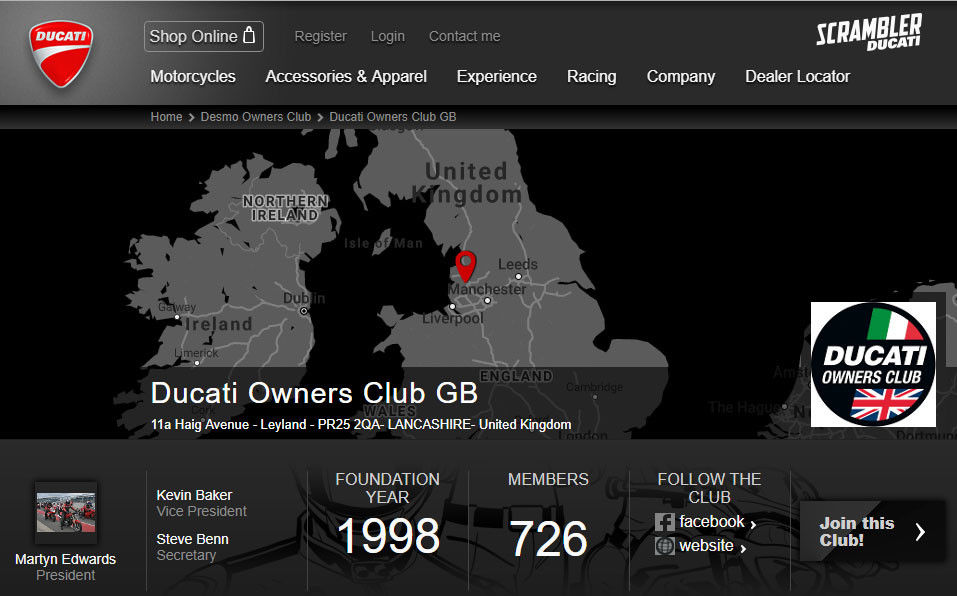Screen dimensions: 957x596
Task: Click the name Kevin Baker
Action: [x=194, y=495]
